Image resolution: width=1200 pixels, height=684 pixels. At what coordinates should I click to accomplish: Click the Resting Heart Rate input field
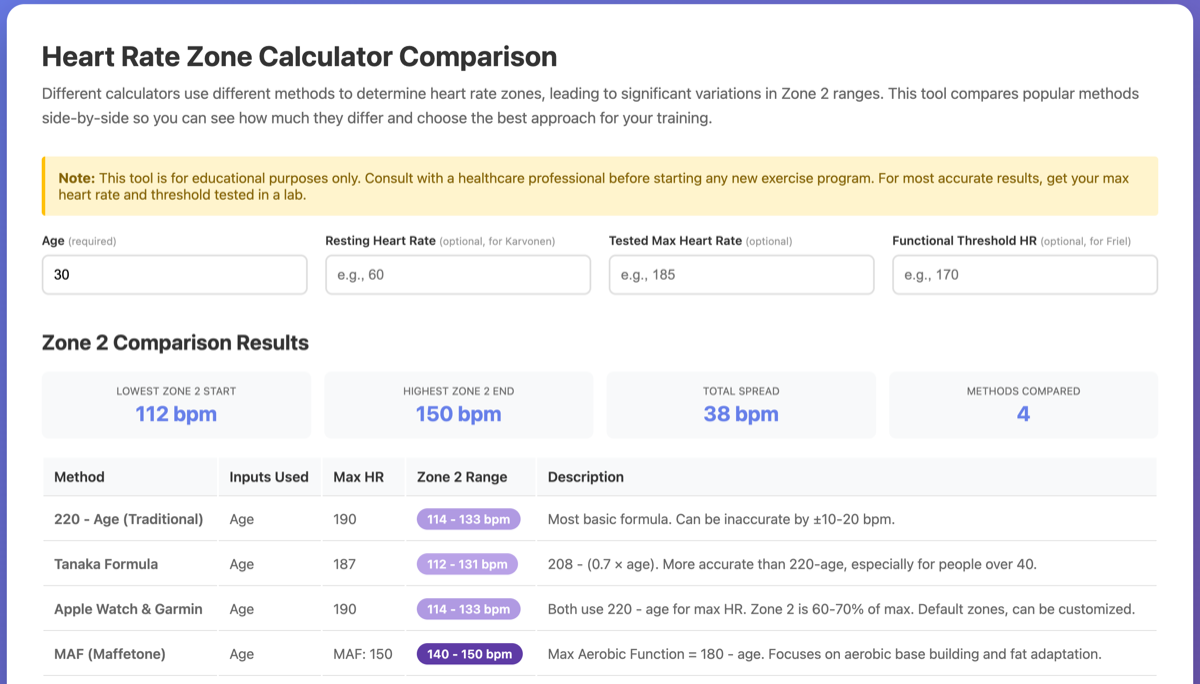click(x=458, y=274)
